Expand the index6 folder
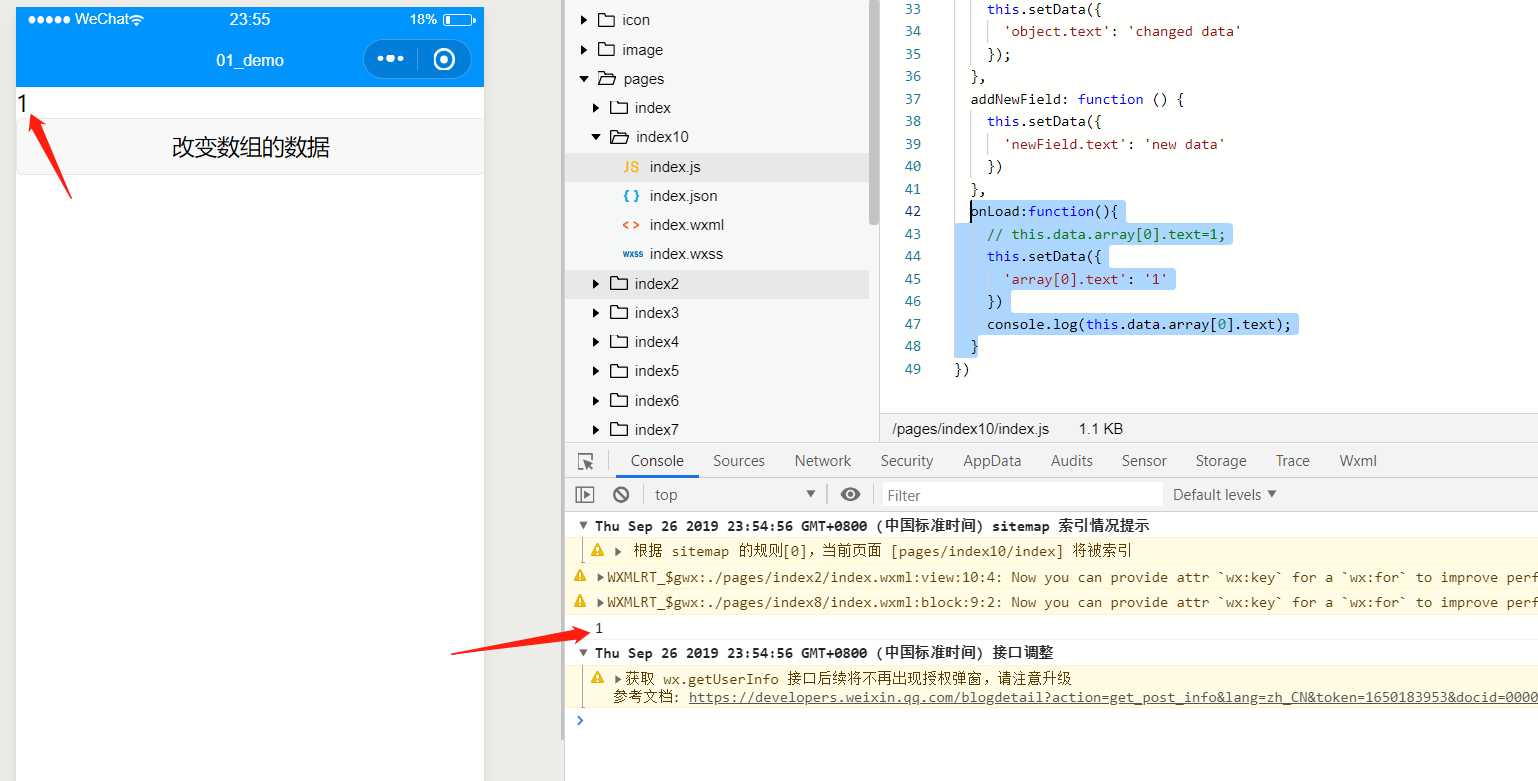 point(596,401)
